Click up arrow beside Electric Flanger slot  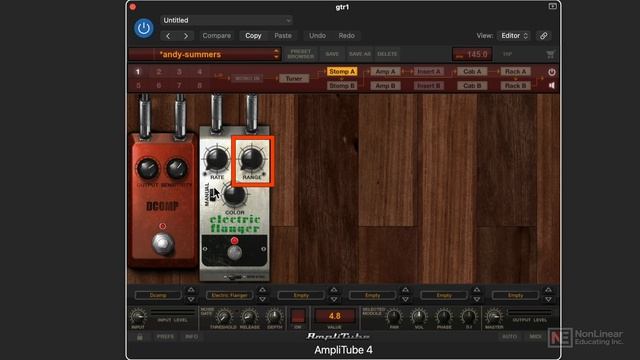(x=262, y=290)
